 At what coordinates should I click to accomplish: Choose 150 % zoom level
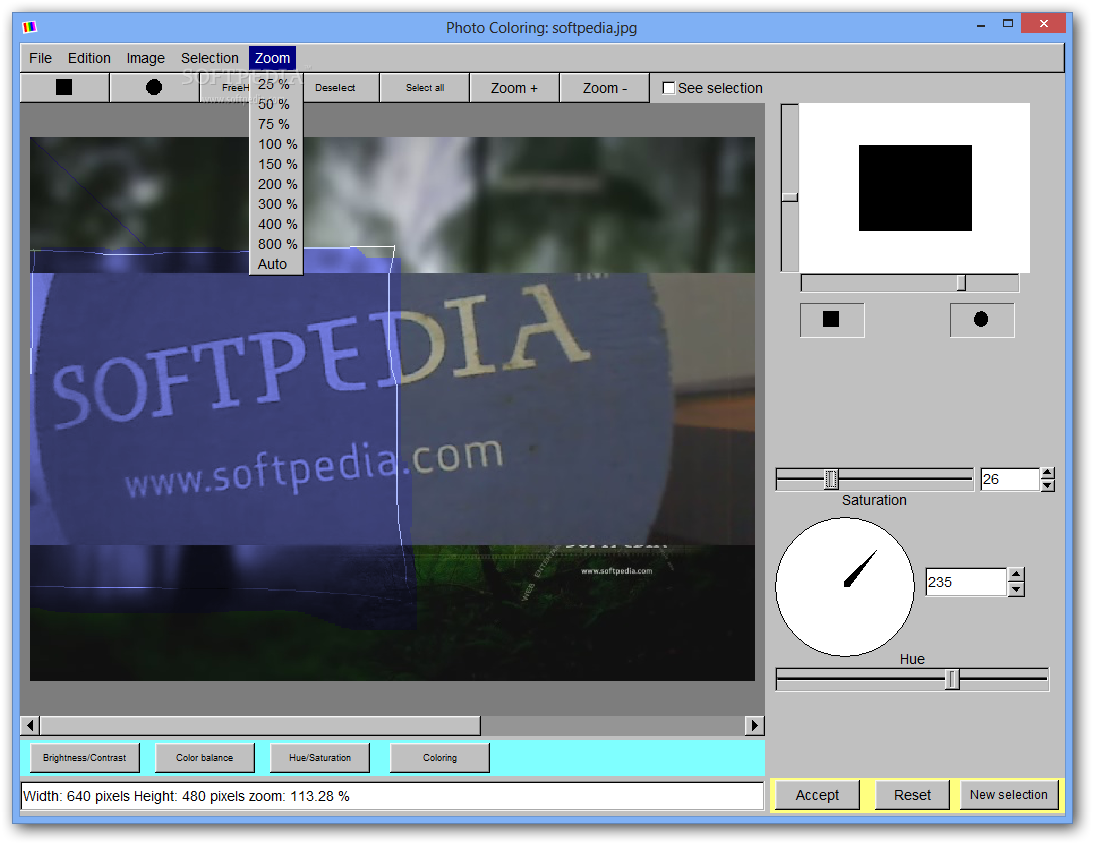(276, 164)
